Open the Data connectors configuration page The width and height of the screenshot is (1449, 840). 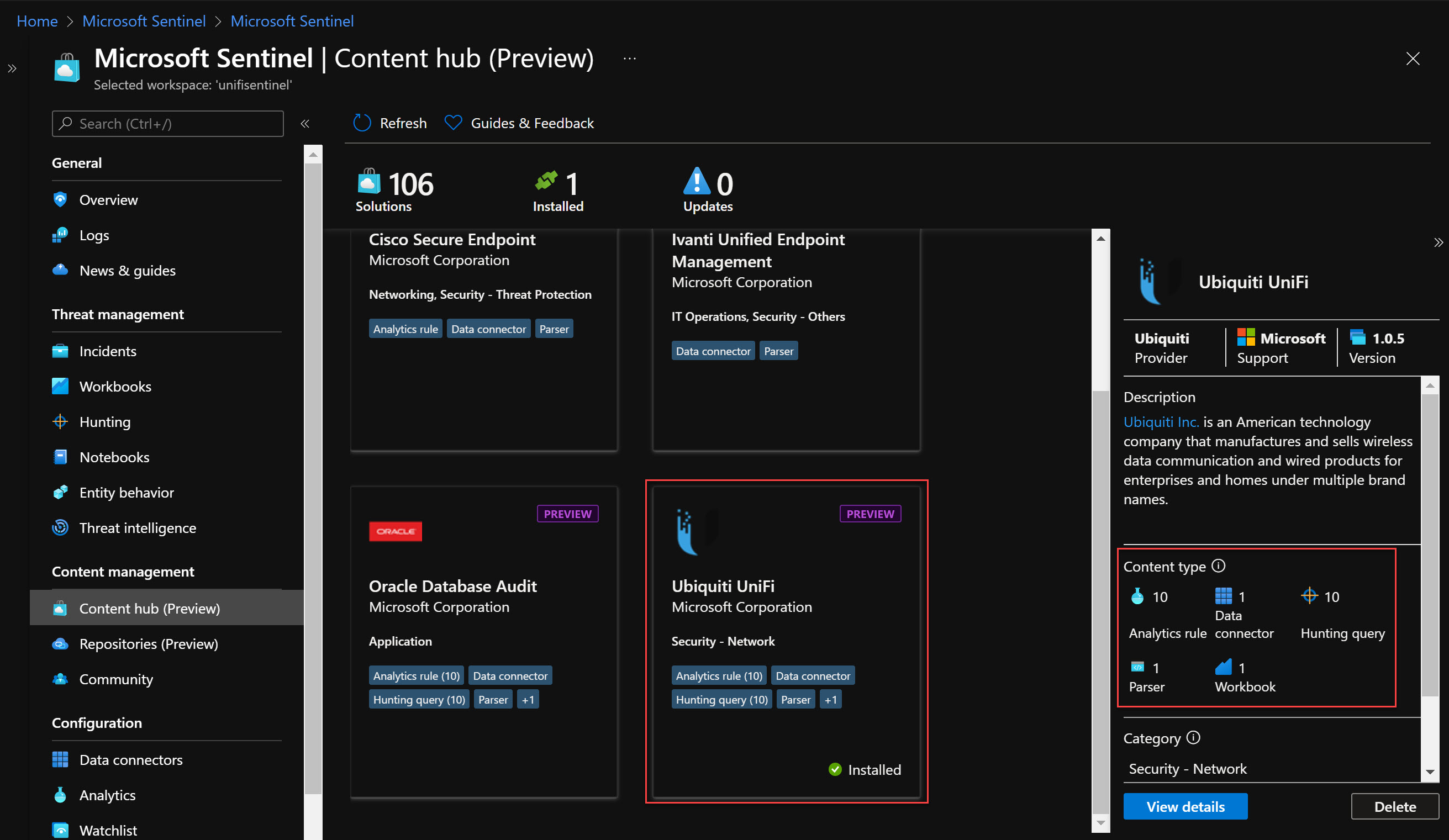pyautogui.click(x=130, y=759)
